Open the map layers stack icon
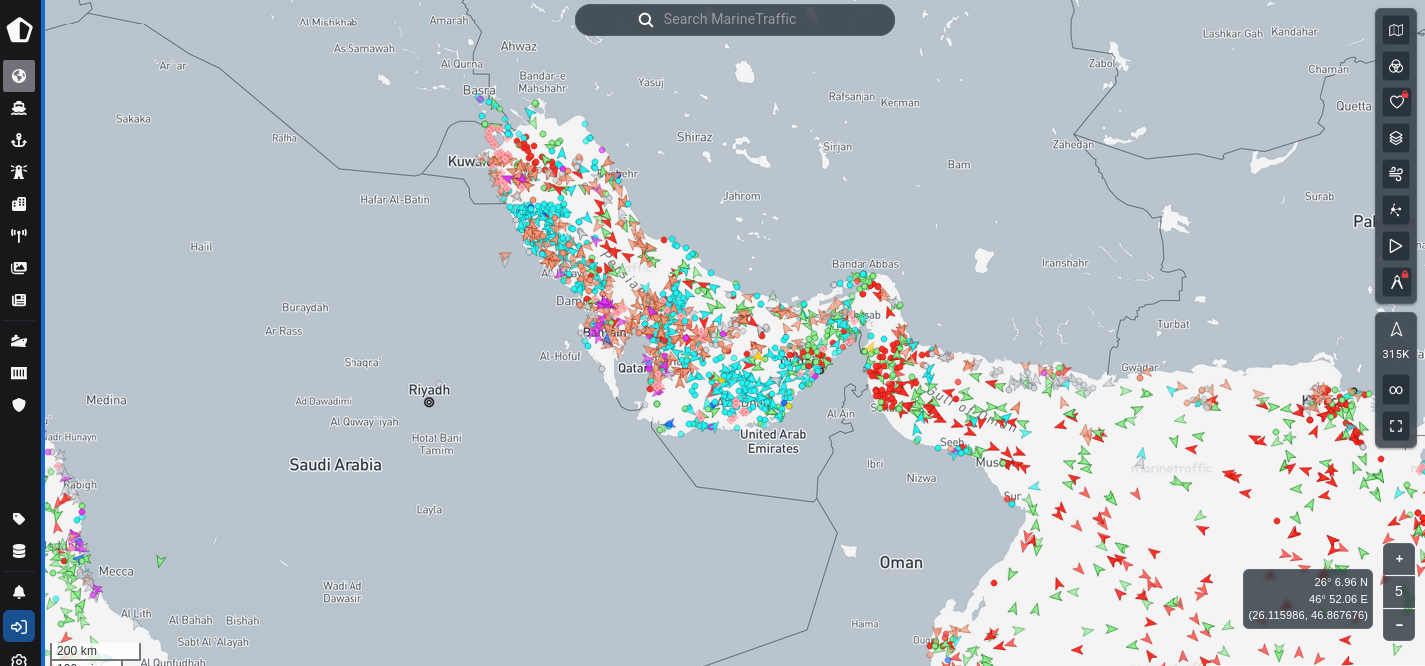Viewport: 1425px width, 666px height. (1396, 138)
